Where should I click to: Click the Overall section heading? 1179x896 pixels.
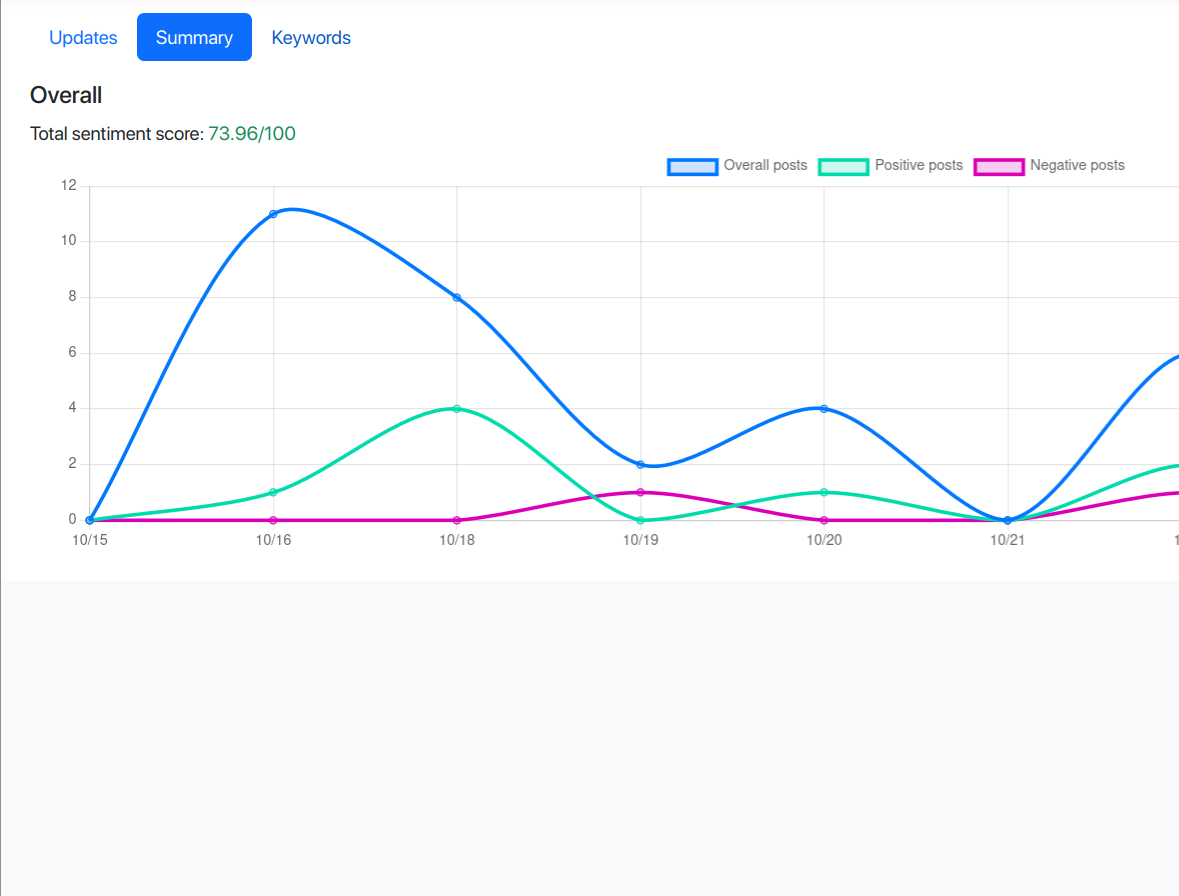[66, 95]
